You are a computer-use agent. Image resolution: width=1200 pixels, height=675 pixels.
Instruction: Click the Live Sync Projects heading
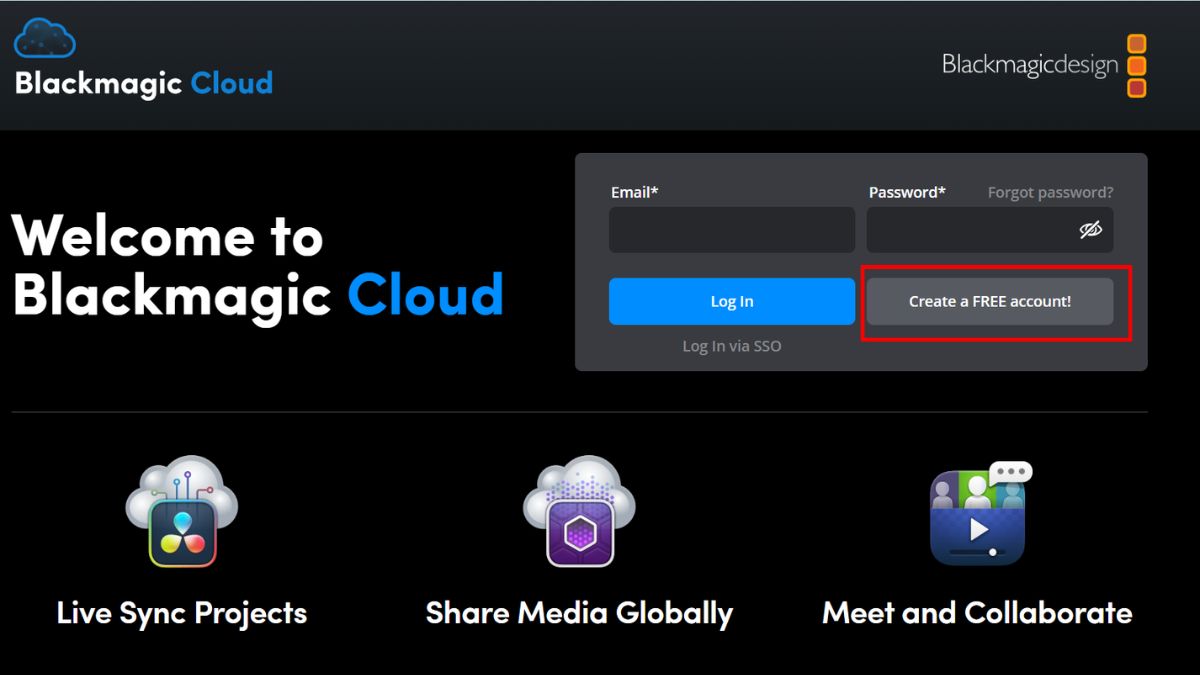click(x=182, y=613)
